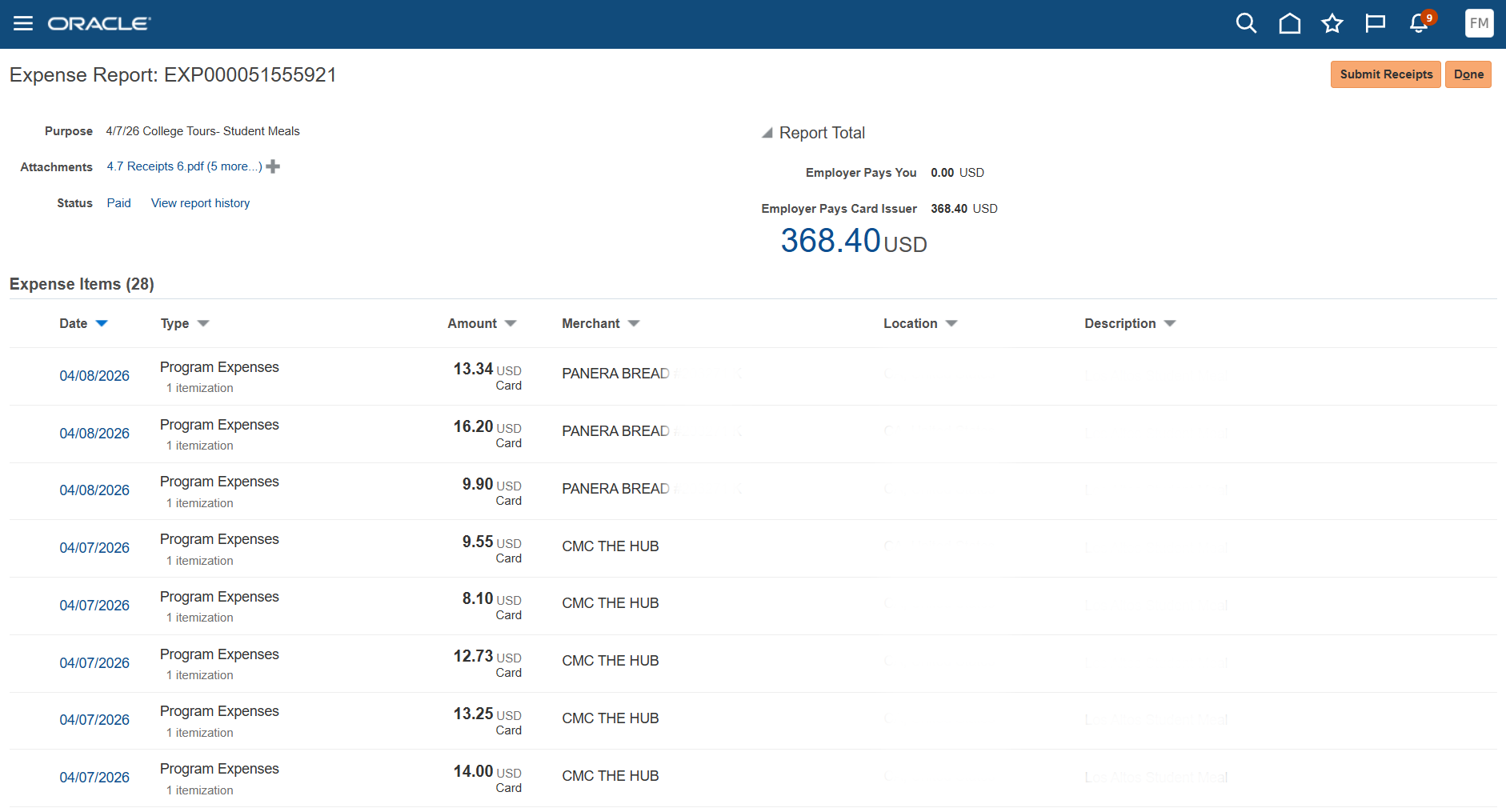Click the Expense Report EXP000051555921 title
This screenshot has width=1506, height=812.
click(x=173, y=74)
